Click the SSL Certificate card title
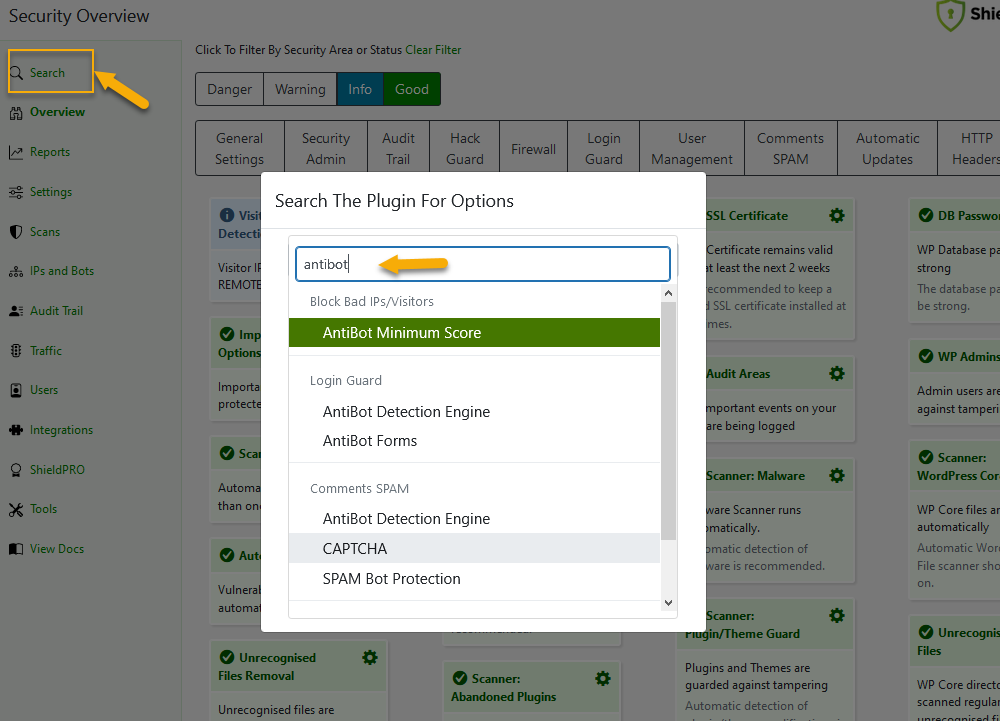The height and width of the screenshot is (721, 1000). click(x=747, y=215)
